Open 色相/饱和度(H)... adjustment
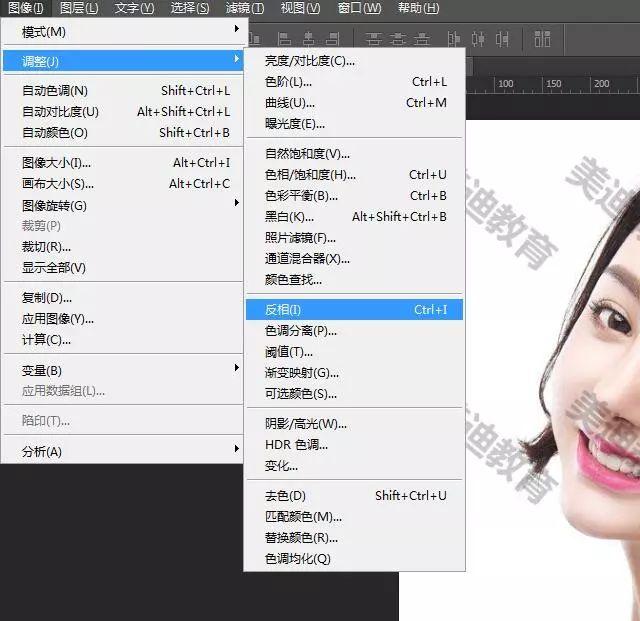The image size is (640, 621). 354,175
